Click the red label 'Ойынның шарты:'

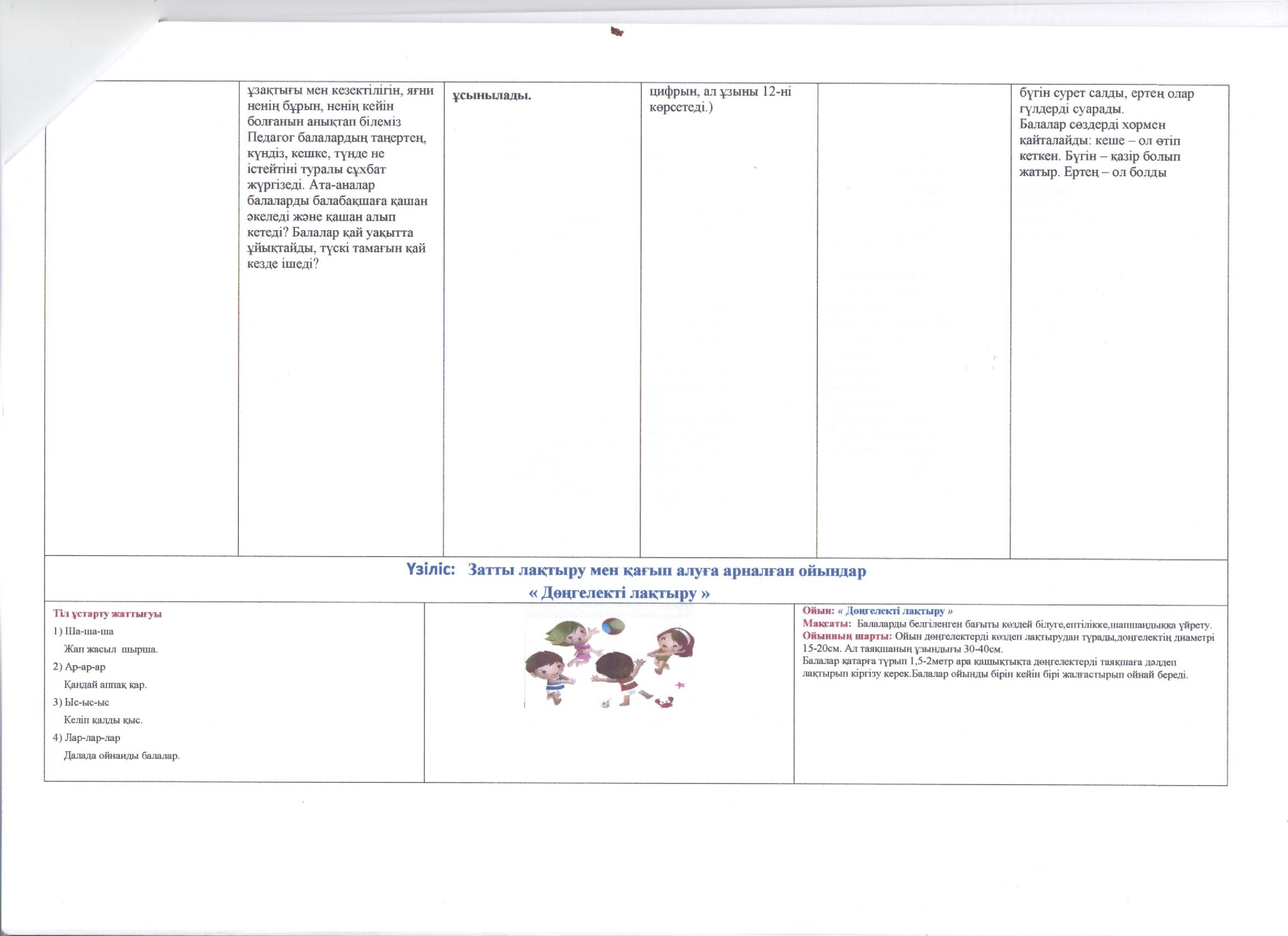click(x=847, y=636)
